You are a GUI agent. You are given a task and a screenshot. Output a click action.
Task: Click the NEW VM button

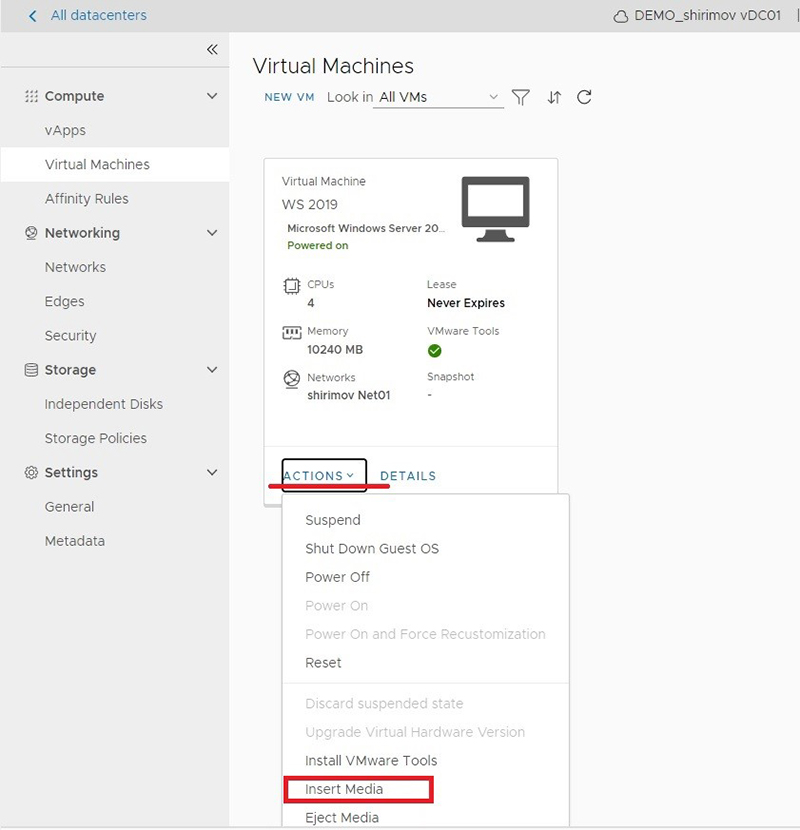(x=290, y=97)
